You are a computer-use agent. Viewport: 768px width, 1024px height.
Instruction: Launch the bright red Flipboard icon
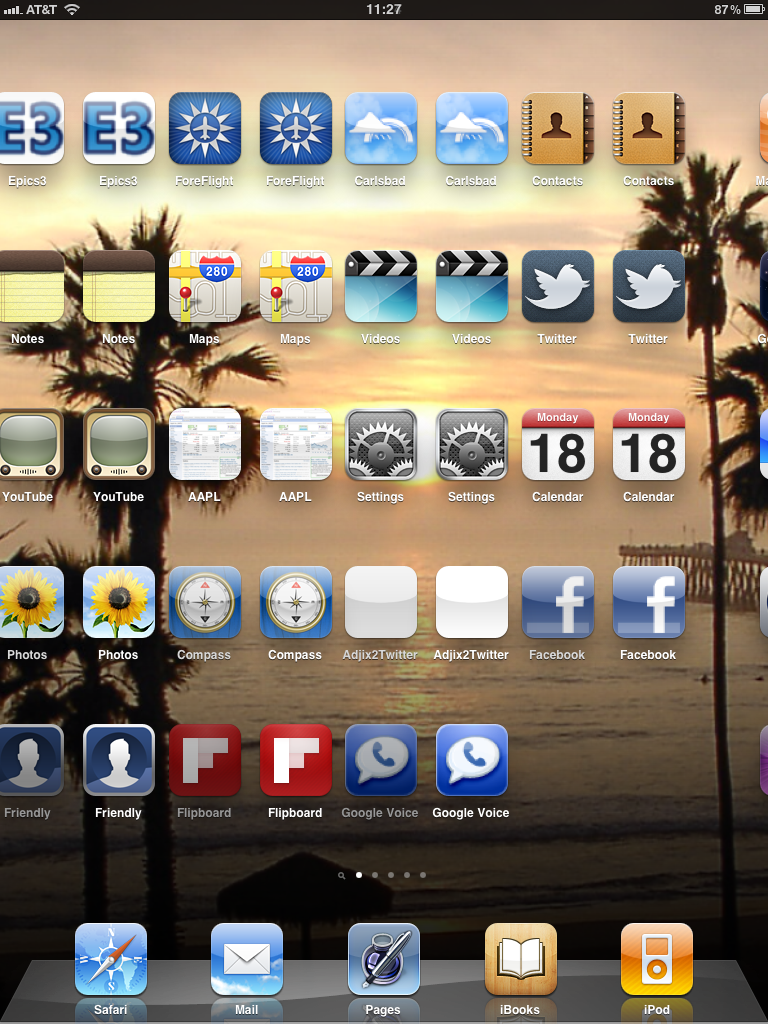point(296,760)
